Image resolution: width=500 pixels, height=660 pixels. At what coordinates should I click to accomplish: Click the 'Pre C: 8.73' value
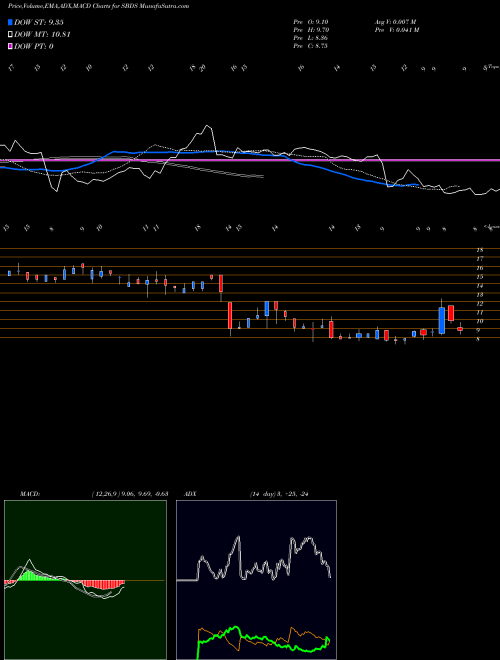point(311,46)
